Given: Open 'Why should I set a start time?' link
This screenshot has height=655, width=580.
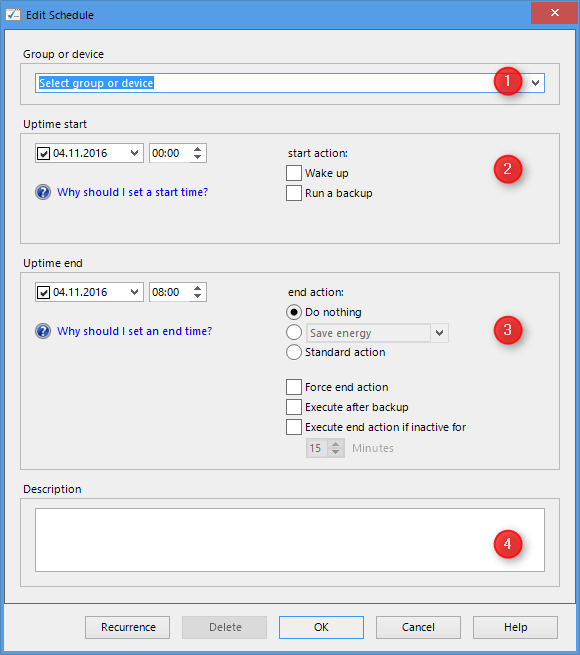Looking at the screenshot, I should pos(132,192).
